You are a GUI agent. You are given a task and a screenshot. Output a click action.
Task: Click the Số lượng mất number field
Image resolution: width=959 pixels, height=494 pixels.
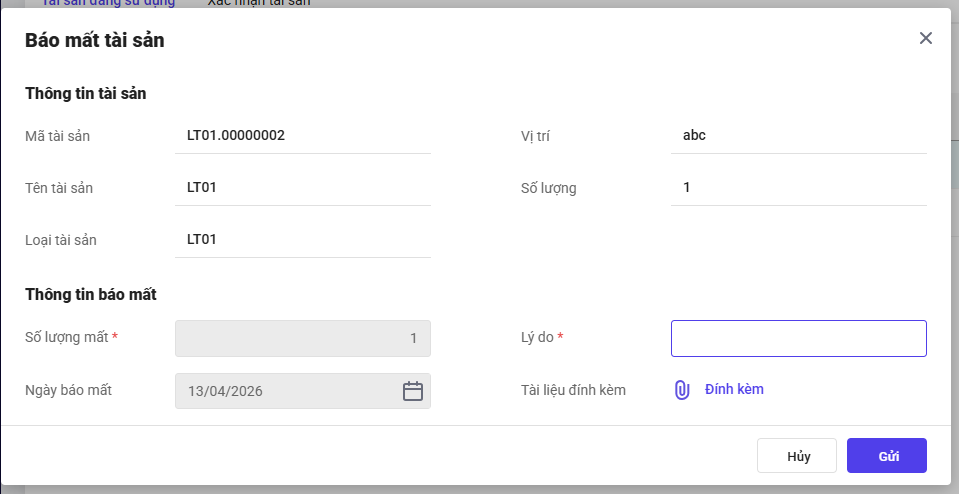coord(302,338)
